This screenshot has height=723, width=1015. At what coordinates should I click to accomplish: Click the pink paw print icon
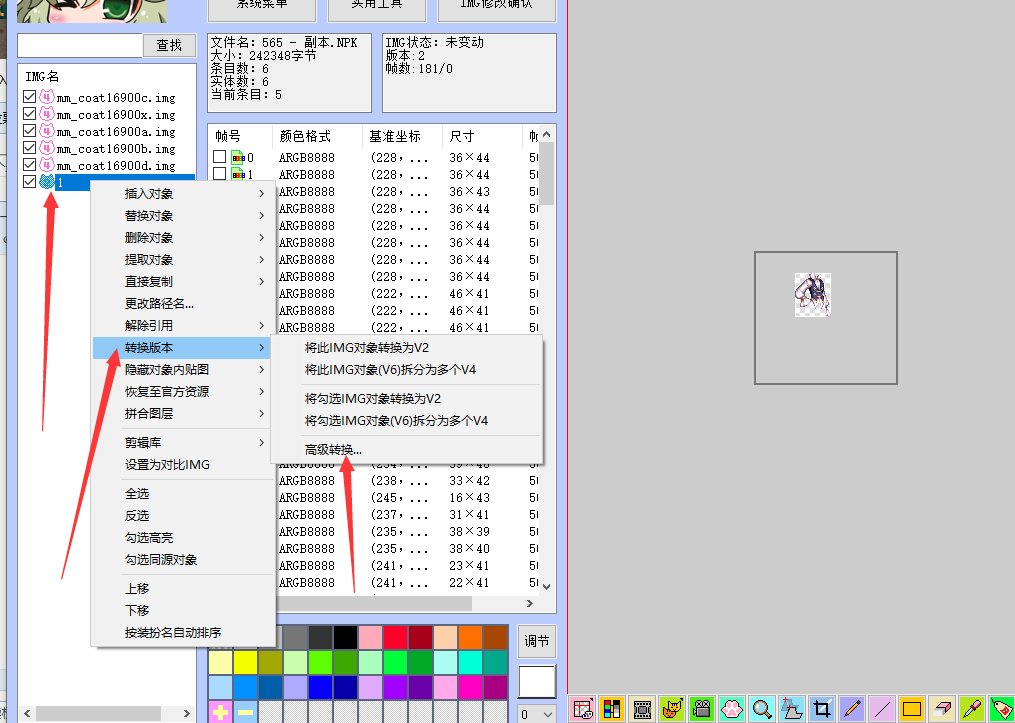pyautogui.click(x=732, y=709)
